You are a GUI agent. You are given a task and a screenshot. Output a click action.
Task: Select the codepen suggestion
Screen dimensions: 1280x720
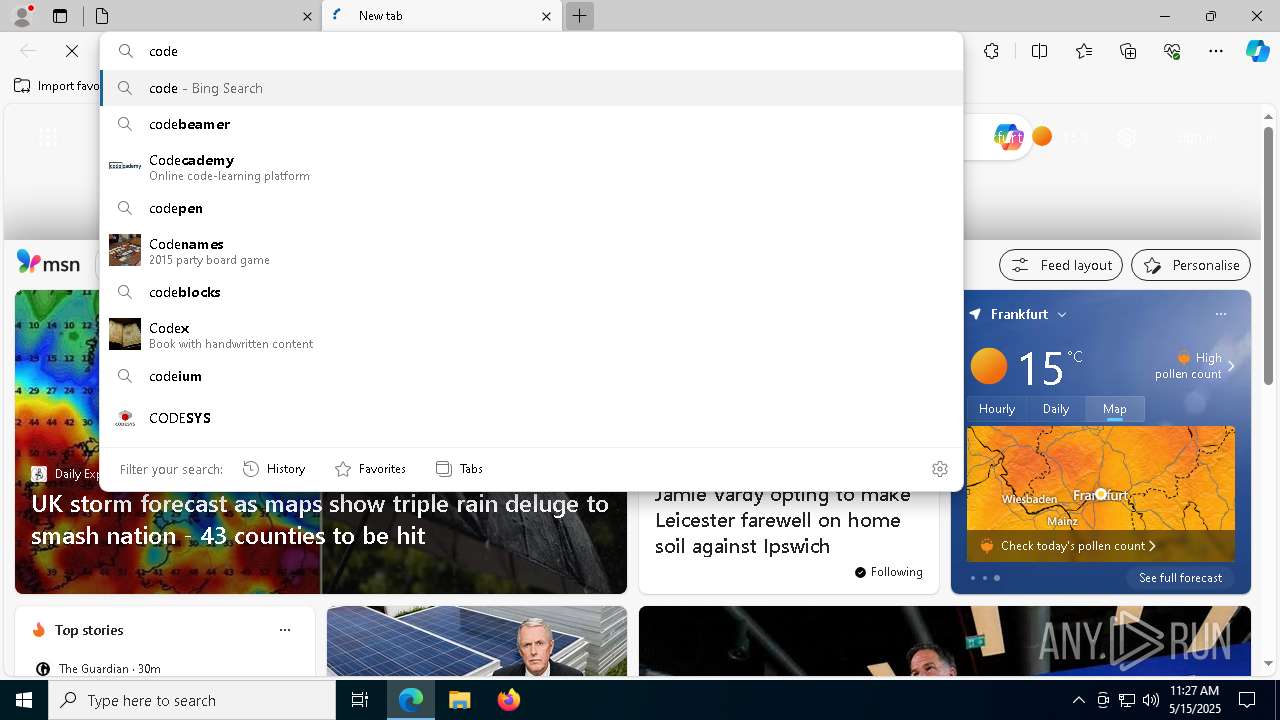tap(531, 208)
